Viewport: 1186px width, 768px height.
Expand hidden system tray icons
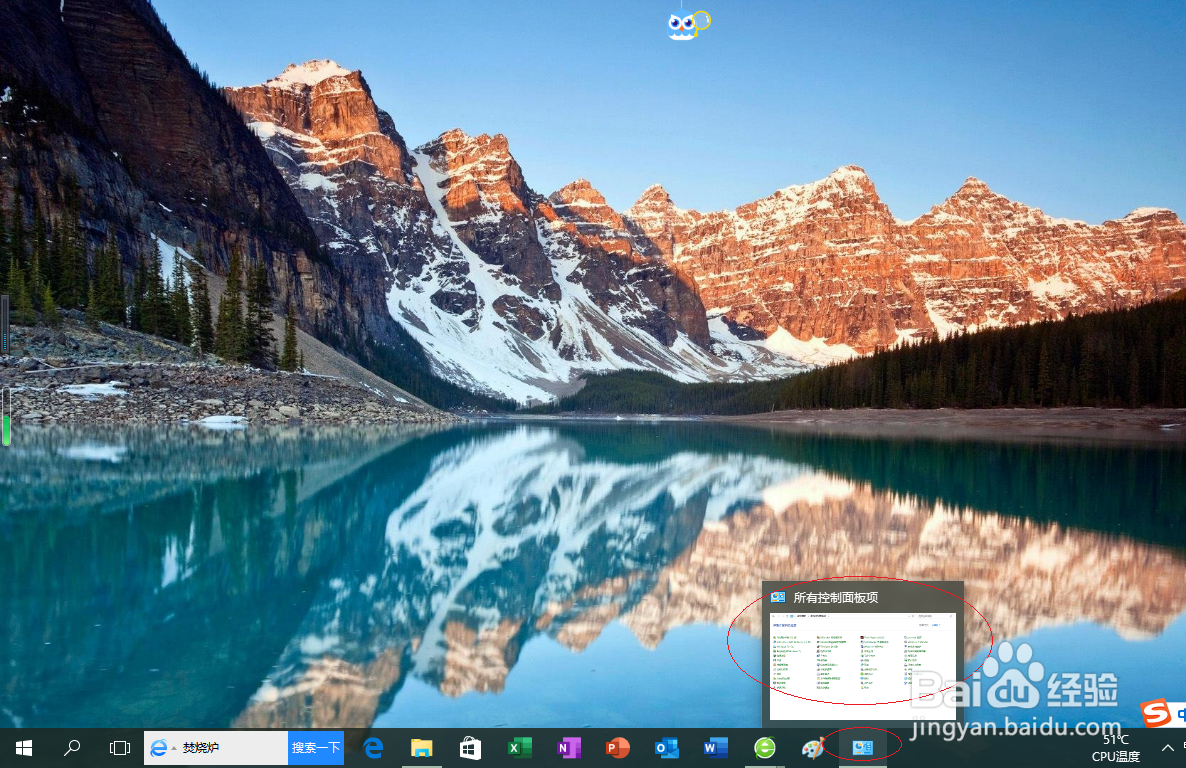coord(1168,748)
